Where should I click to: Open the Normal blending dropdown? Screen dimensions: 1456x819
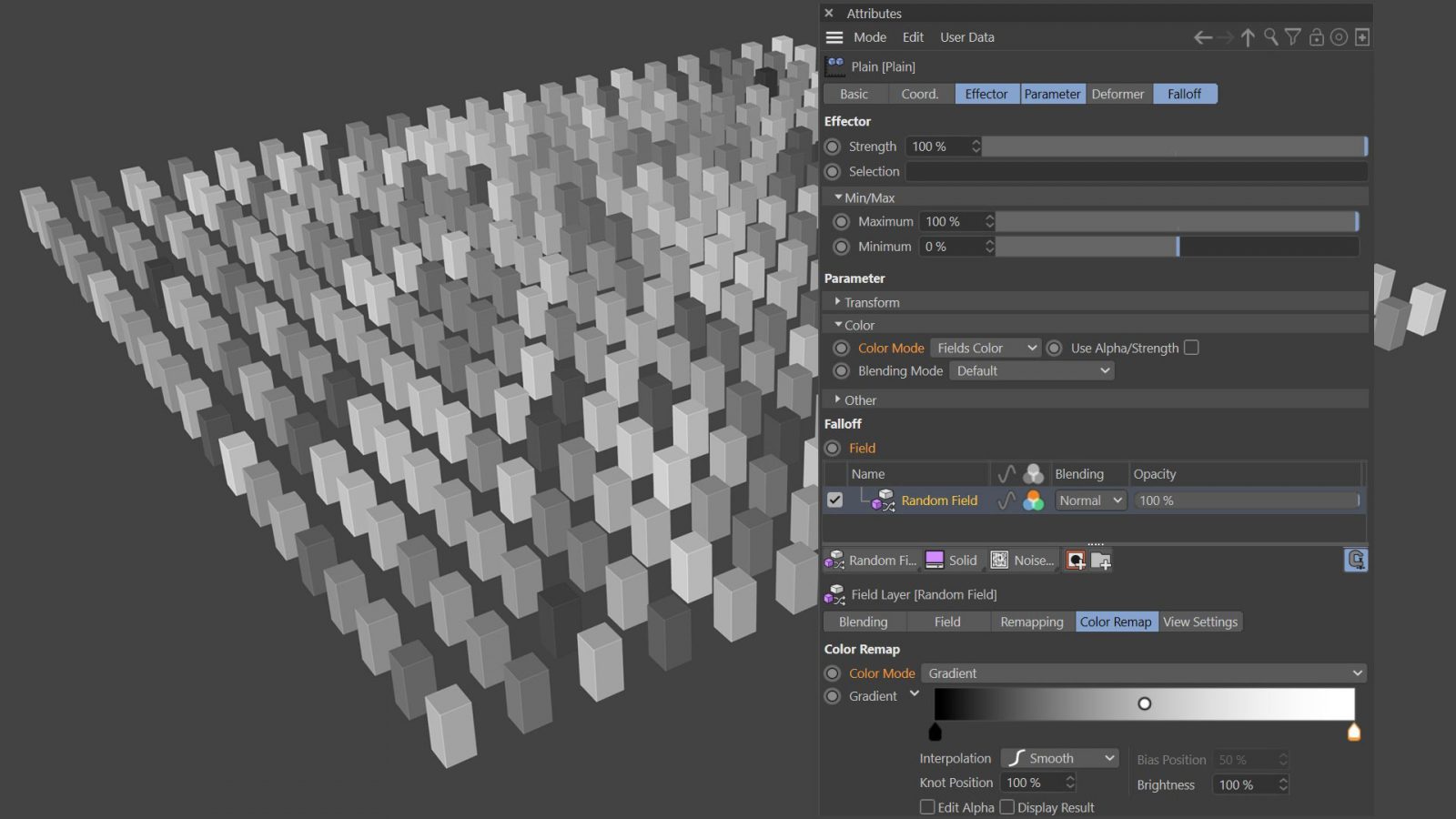pyautogui.click(x=1090, y=500)
